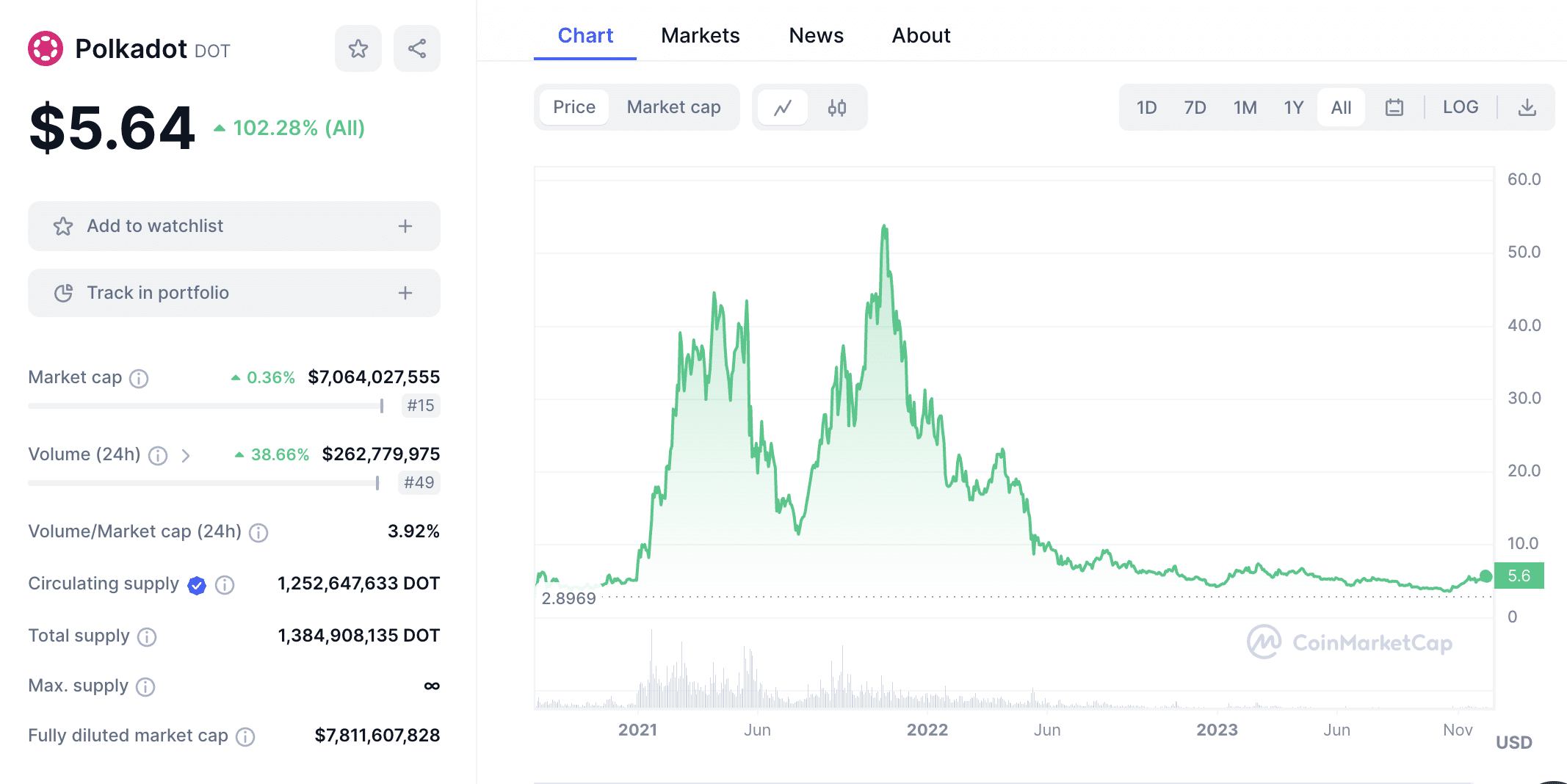Screen dimensions: 1567x784
Task: Click info icon next to Volume (24h)
Action: tap(158, 456)
